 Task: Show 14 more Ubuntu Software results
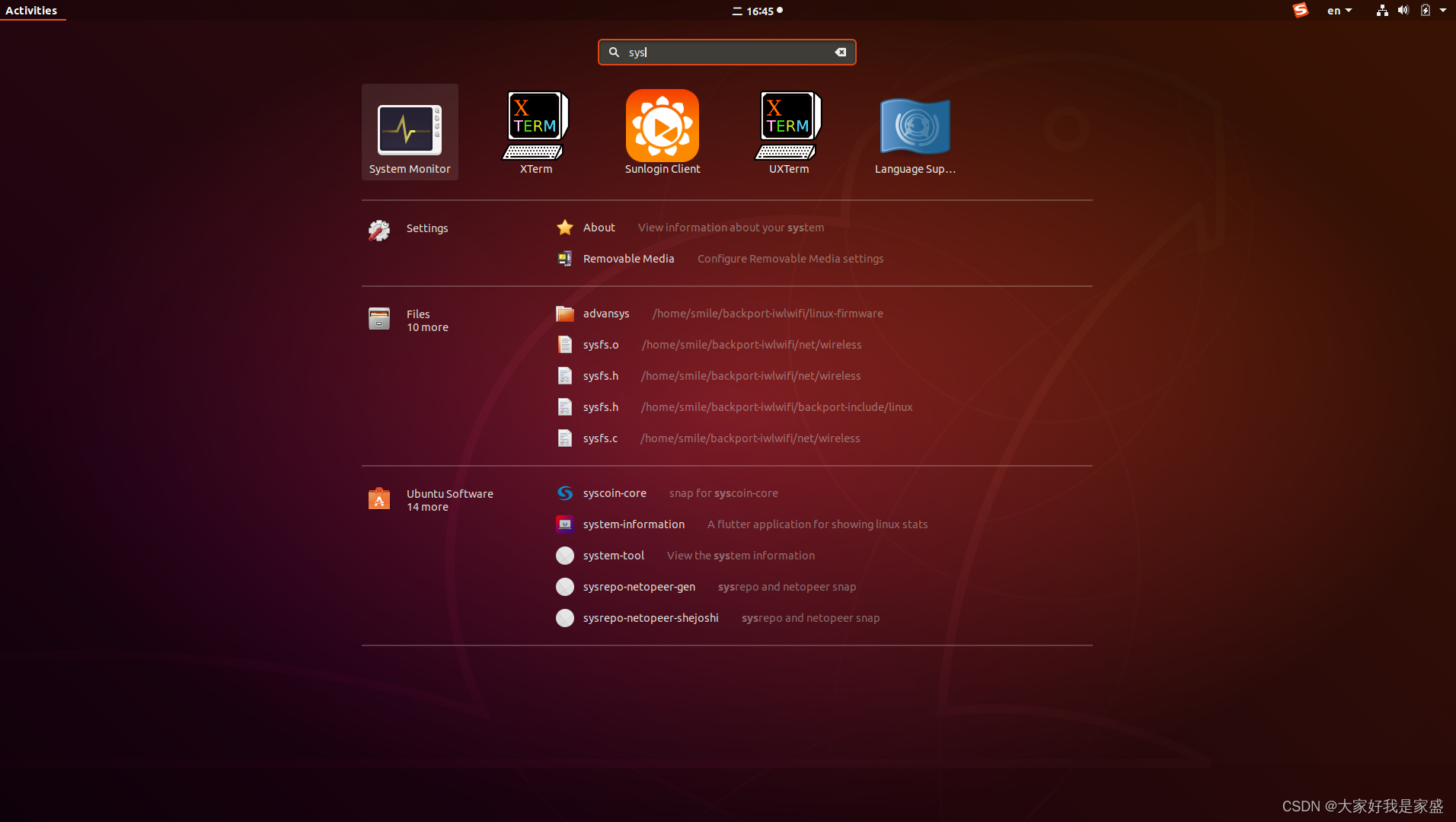click(427, 507)
